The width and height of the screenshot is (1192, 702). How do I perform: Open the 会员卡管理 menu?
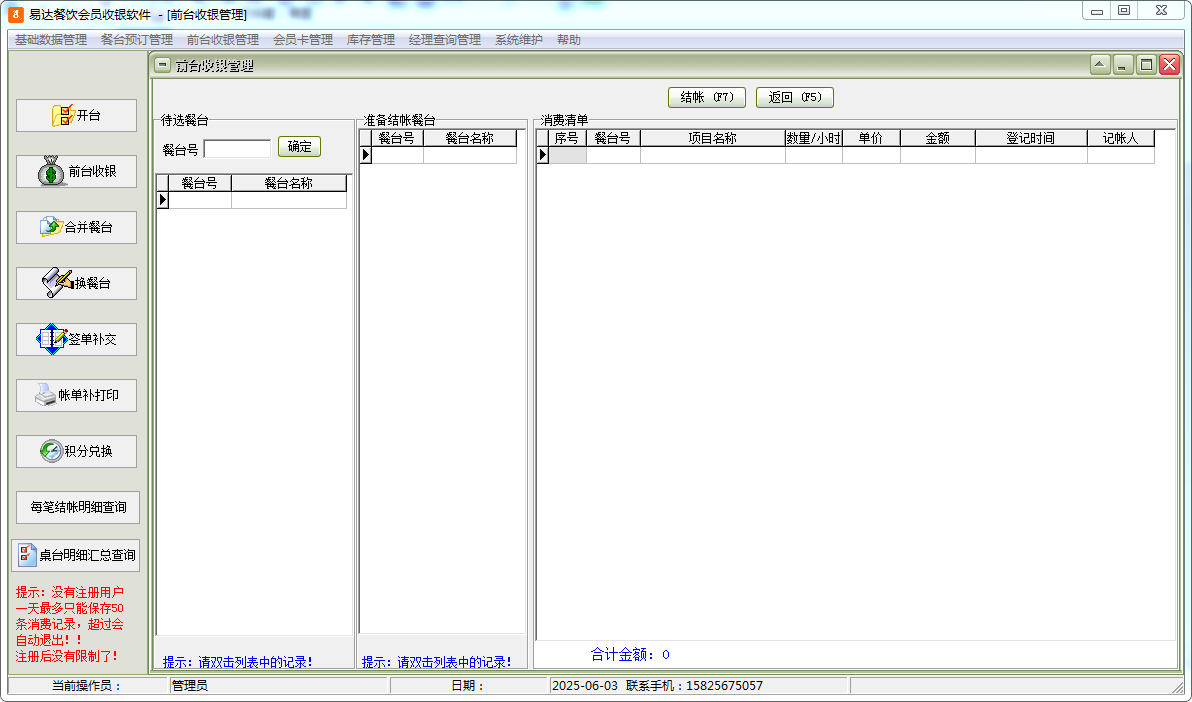coord(303,40)
